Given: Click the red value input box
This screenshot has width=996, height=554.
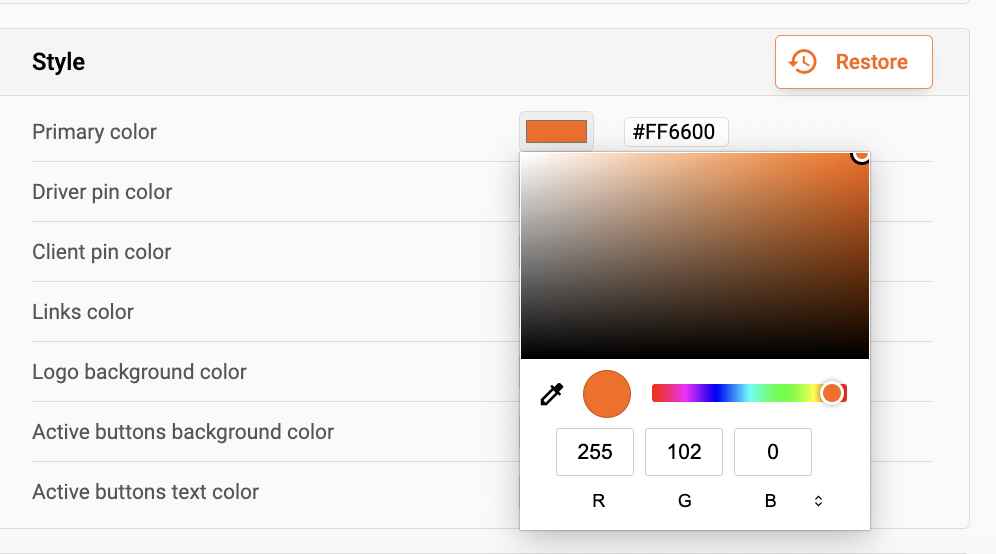Looking at the screenshot, I should (595, 452).
